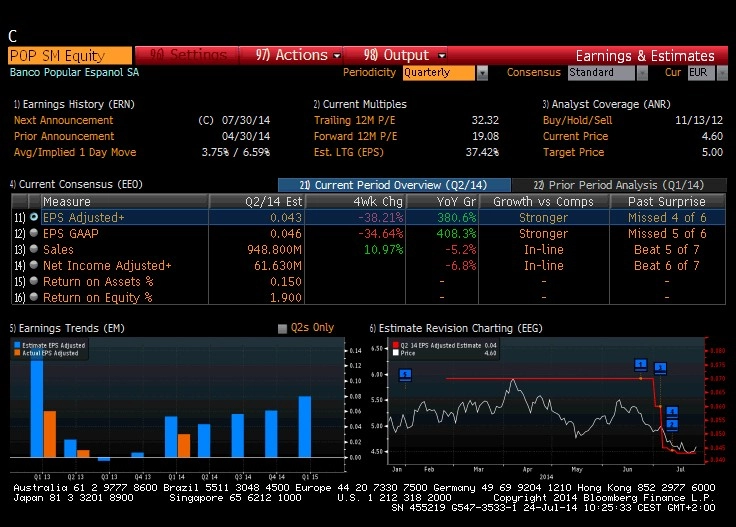Click Forward 12M P/E value 19.08

pyautogui.click(x=485, y=136)
